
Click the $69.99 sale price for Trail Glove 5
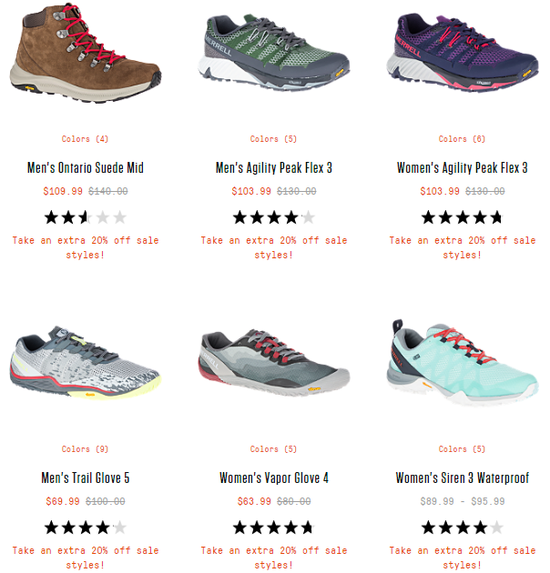[62, 501]
